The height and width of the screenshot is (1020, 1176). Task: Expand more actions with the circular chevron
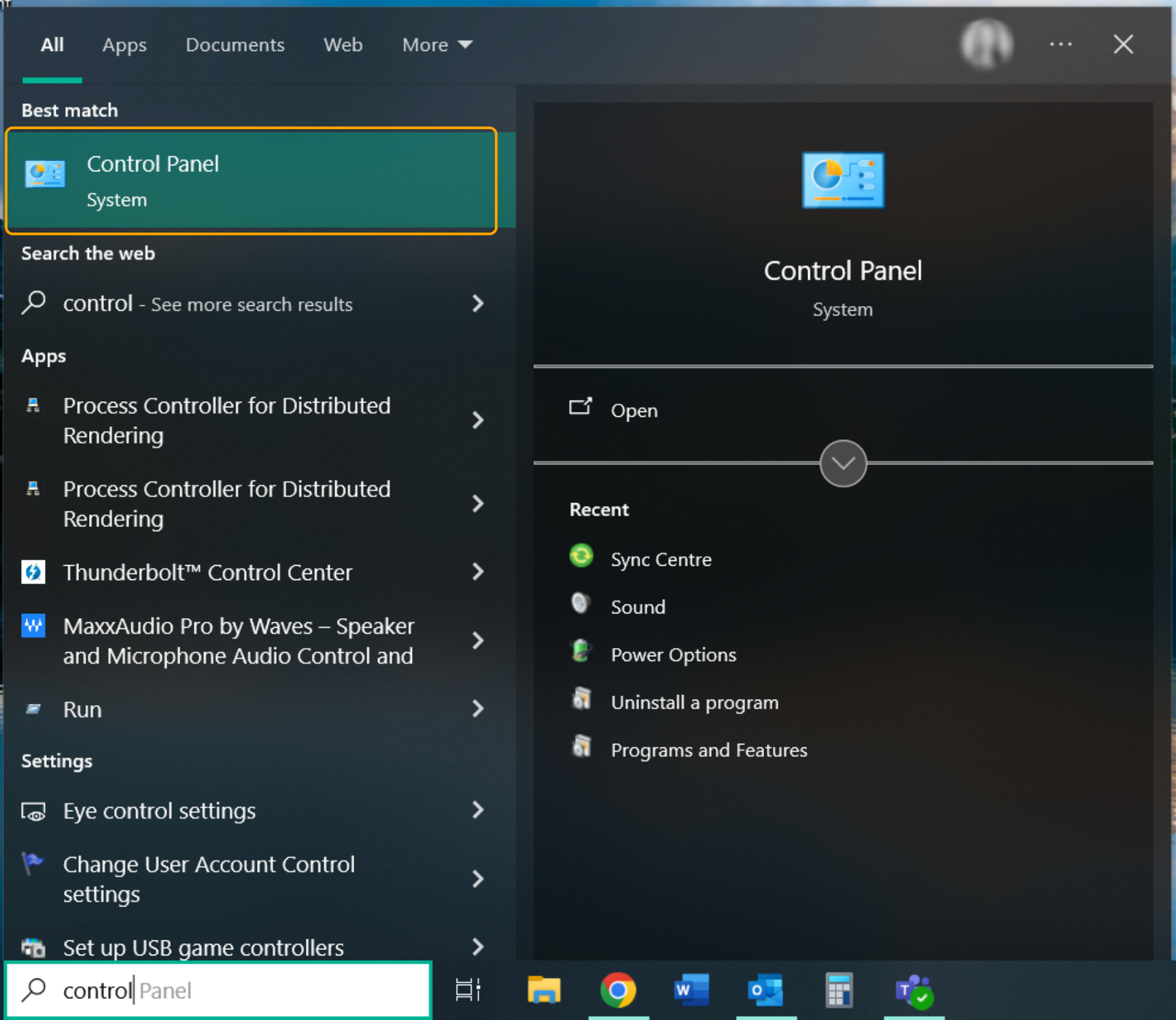tap(843, 464)
